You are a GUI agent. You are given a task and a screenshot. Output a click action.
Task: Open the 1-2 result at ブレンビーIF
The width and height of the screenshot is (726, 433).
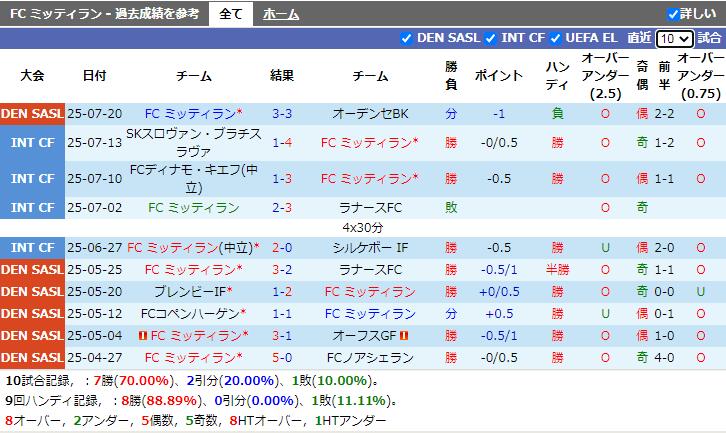282,292
